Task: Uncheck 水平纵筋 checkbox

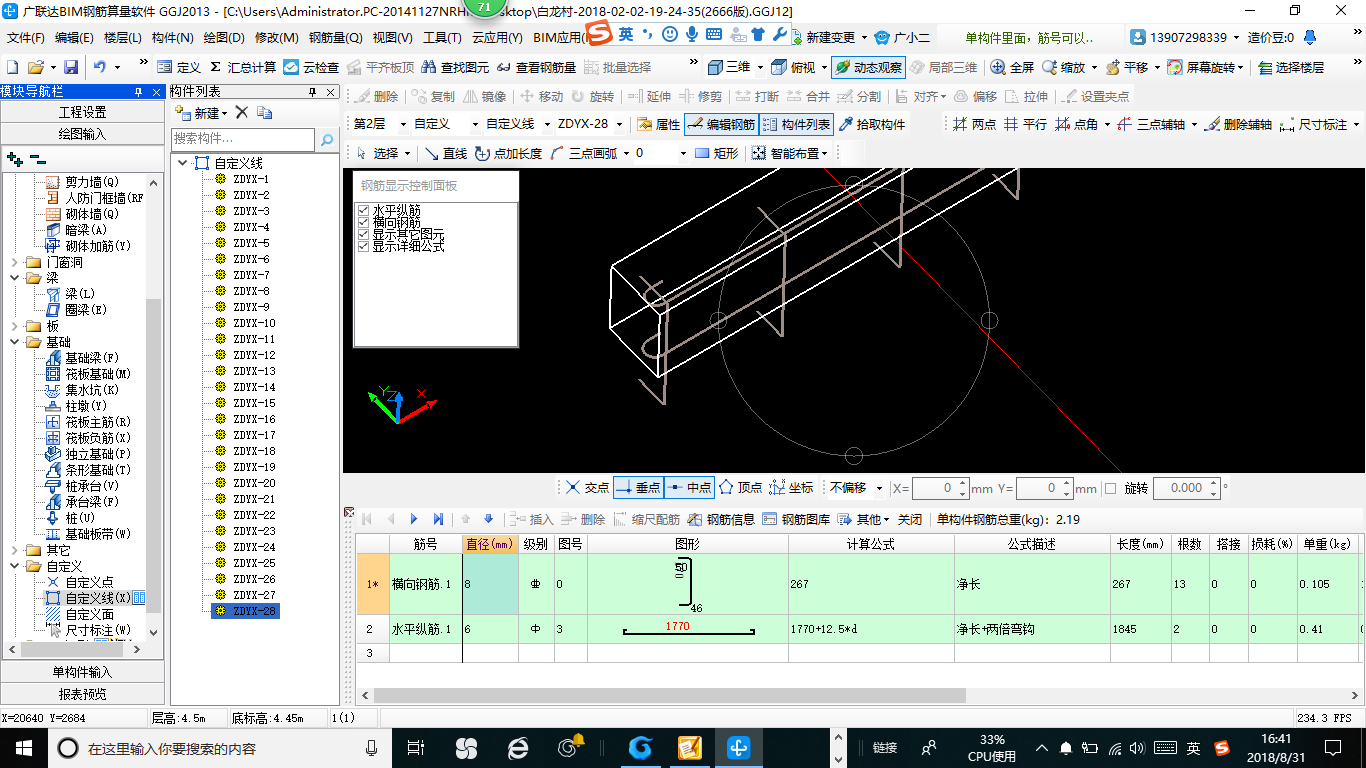Action: pyautogui.click(x=363, y=210)
